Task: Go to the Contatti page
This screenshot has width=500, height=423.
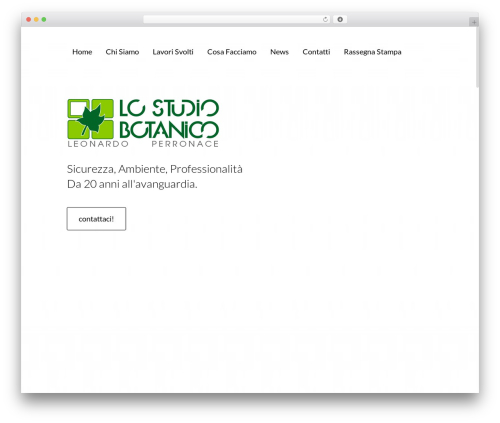Action: tap(316, 52)
